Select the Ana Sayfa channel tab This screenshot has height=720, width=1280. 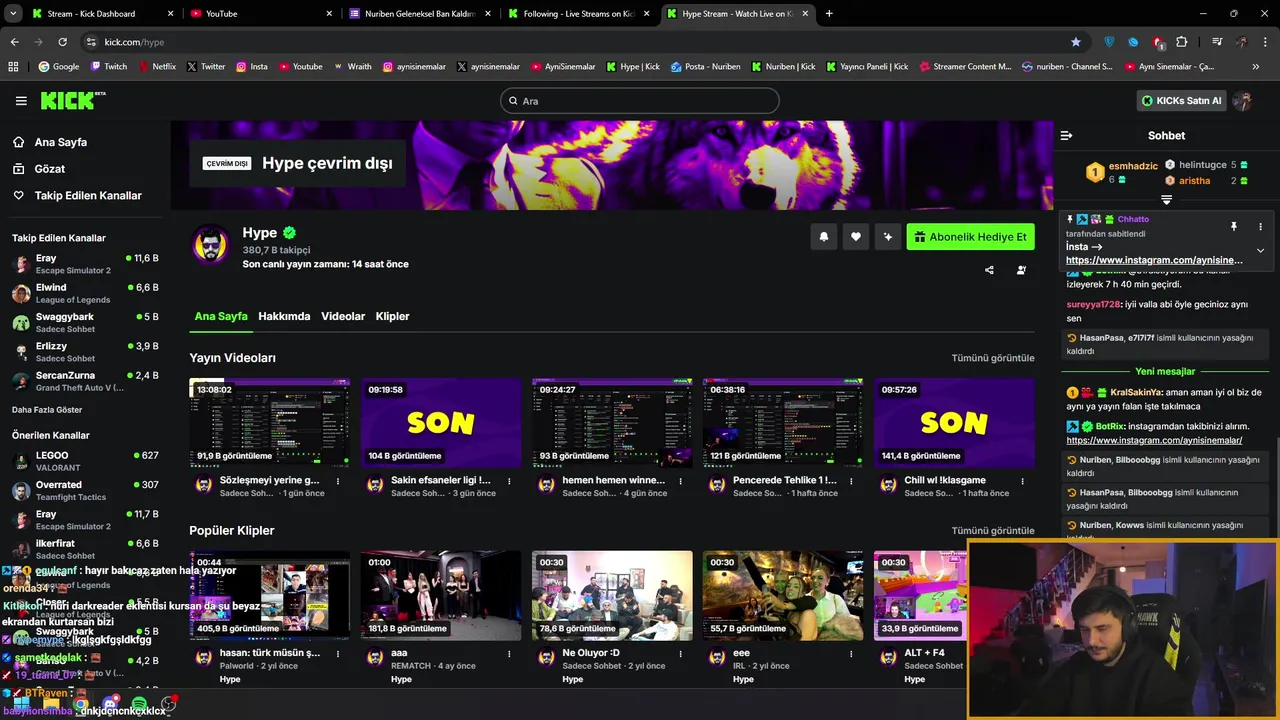pyautogui.click(x=221, y=316)
